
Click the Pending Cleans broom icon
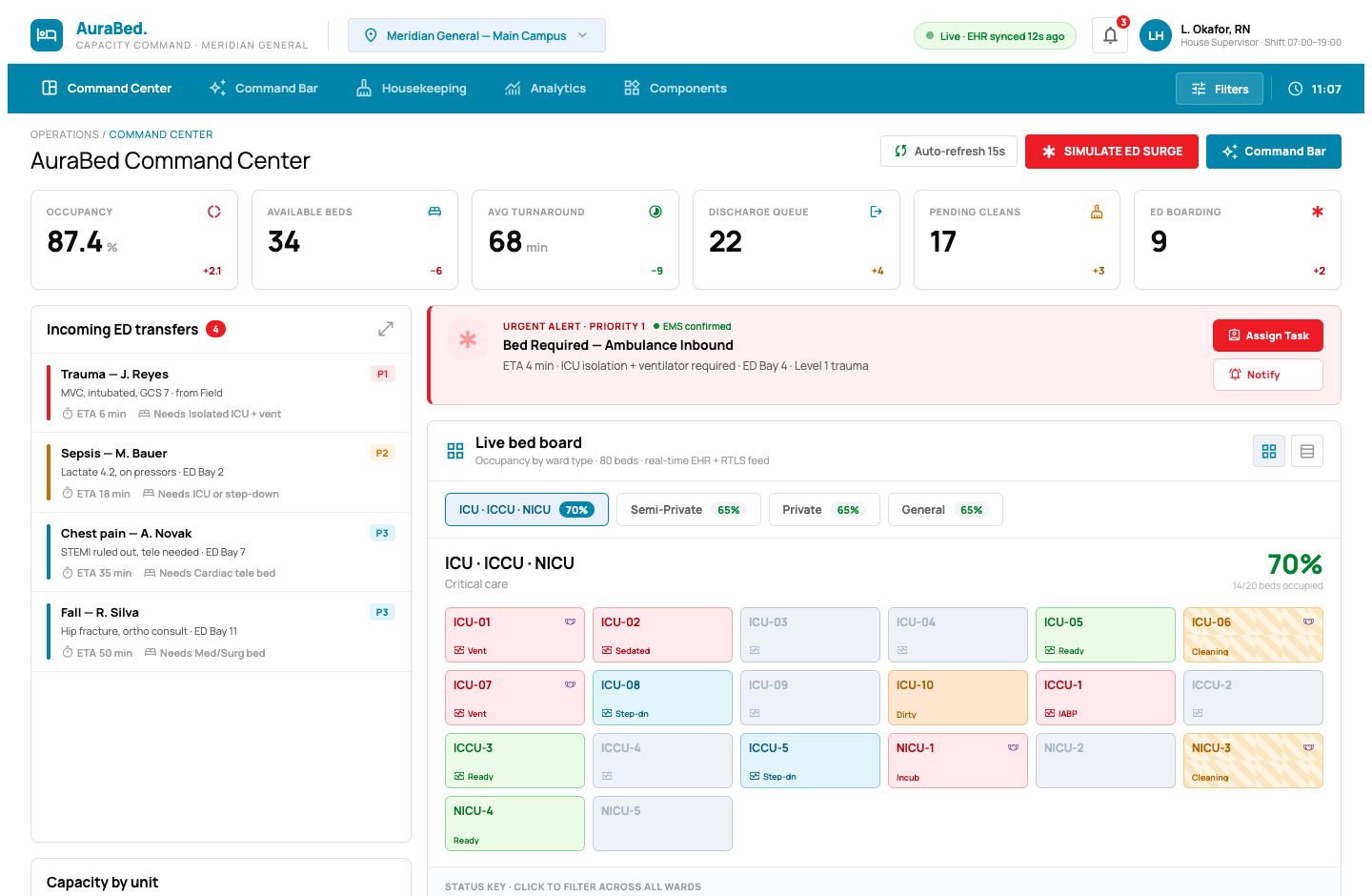(x=1097, y=212)
